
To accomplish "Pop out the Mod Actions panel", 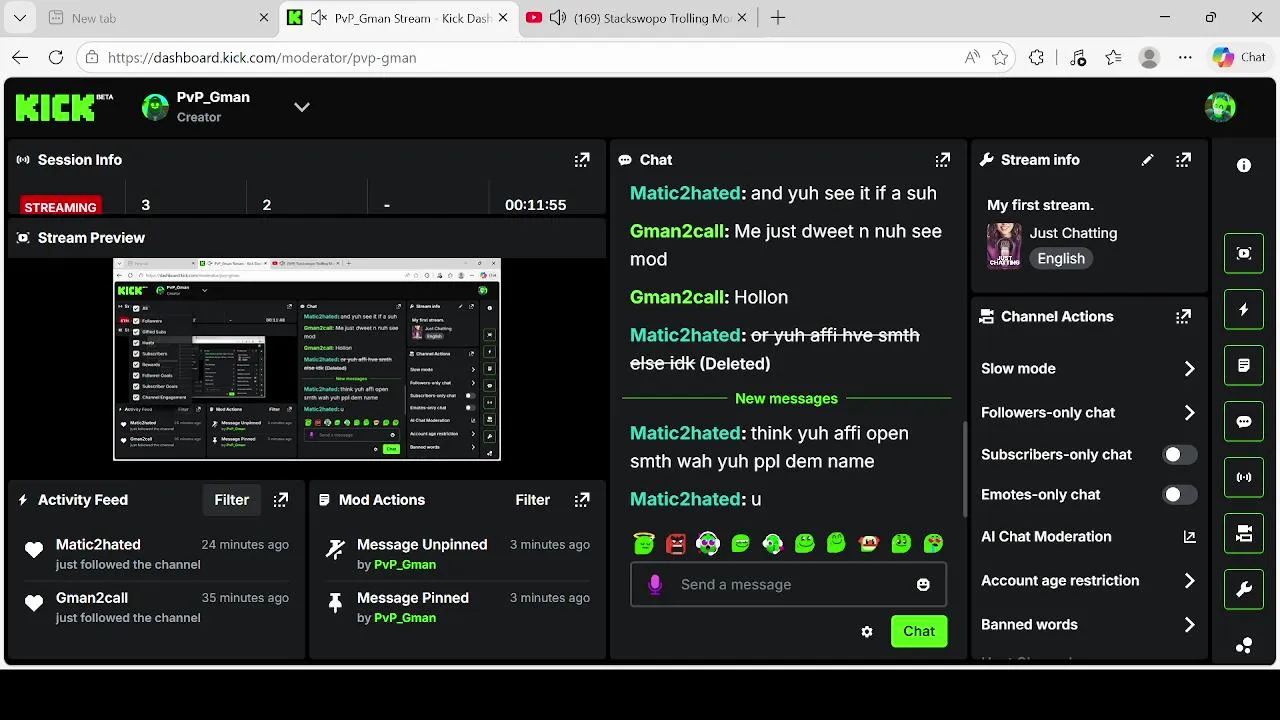I will [x=582, y=500].
